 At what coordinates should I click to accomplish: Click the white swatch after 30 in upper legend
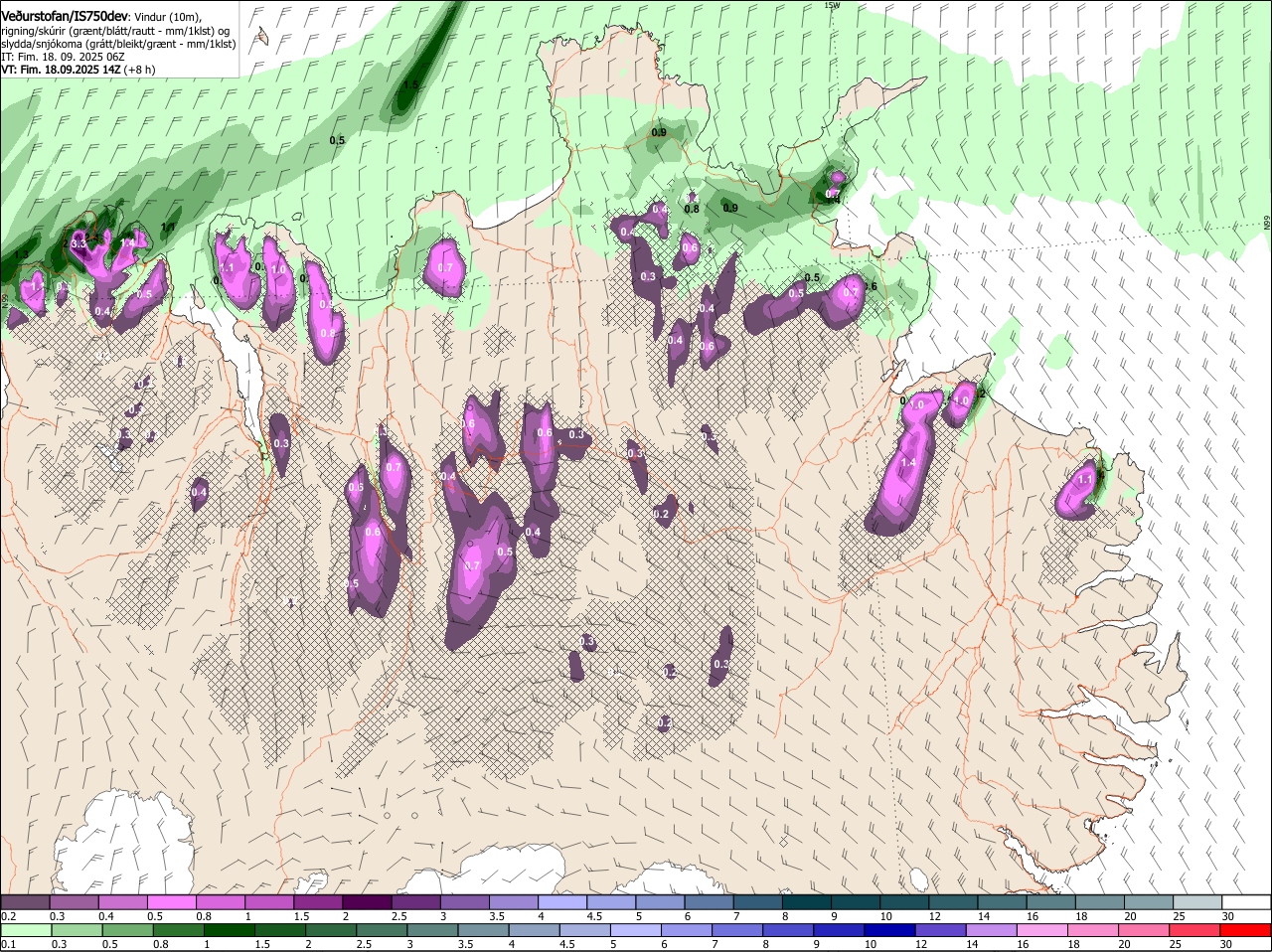tap(1248, 902)
